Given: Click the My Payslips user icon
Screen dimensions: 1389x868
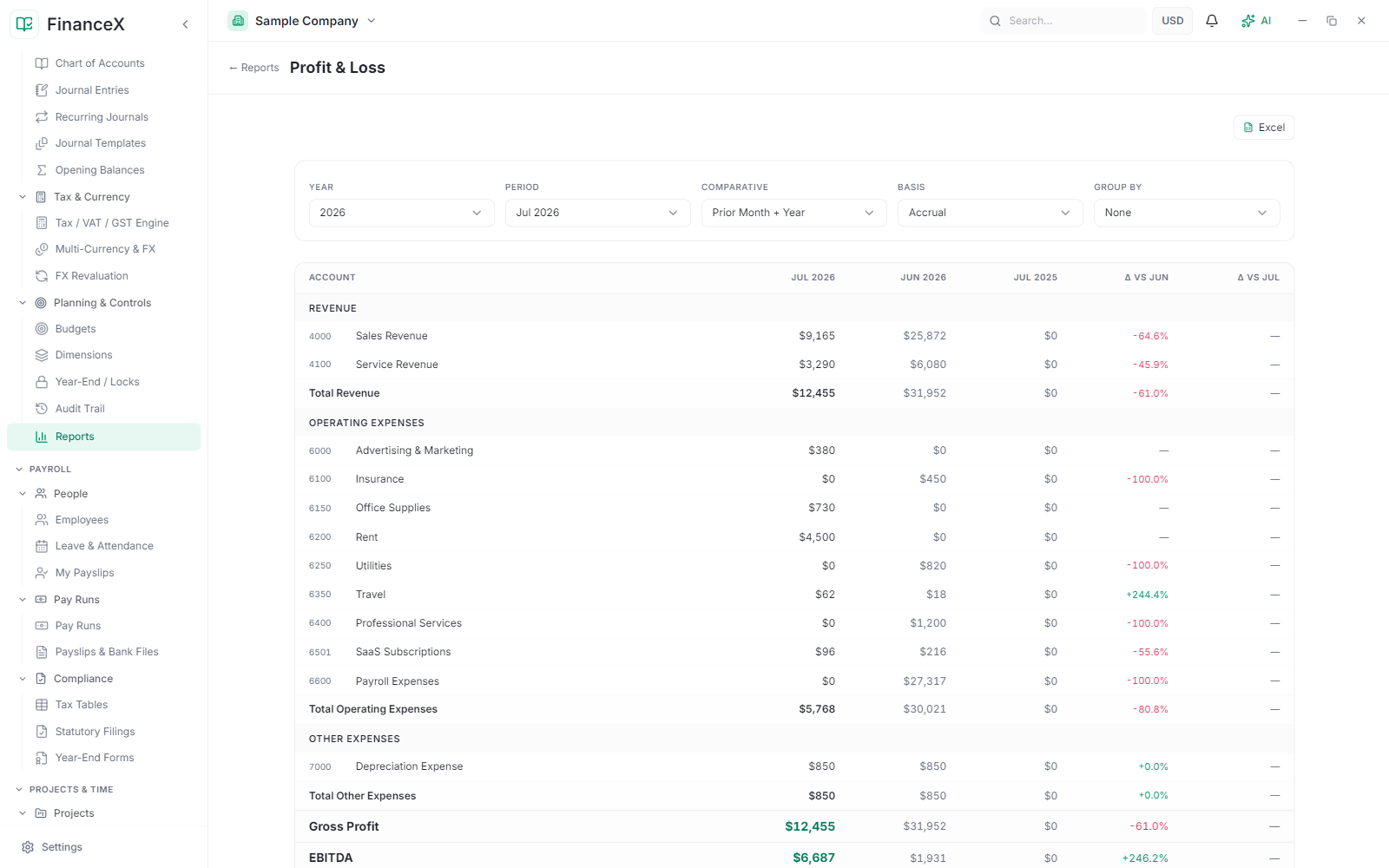Looking at the screenshot, I should (42, 573).
